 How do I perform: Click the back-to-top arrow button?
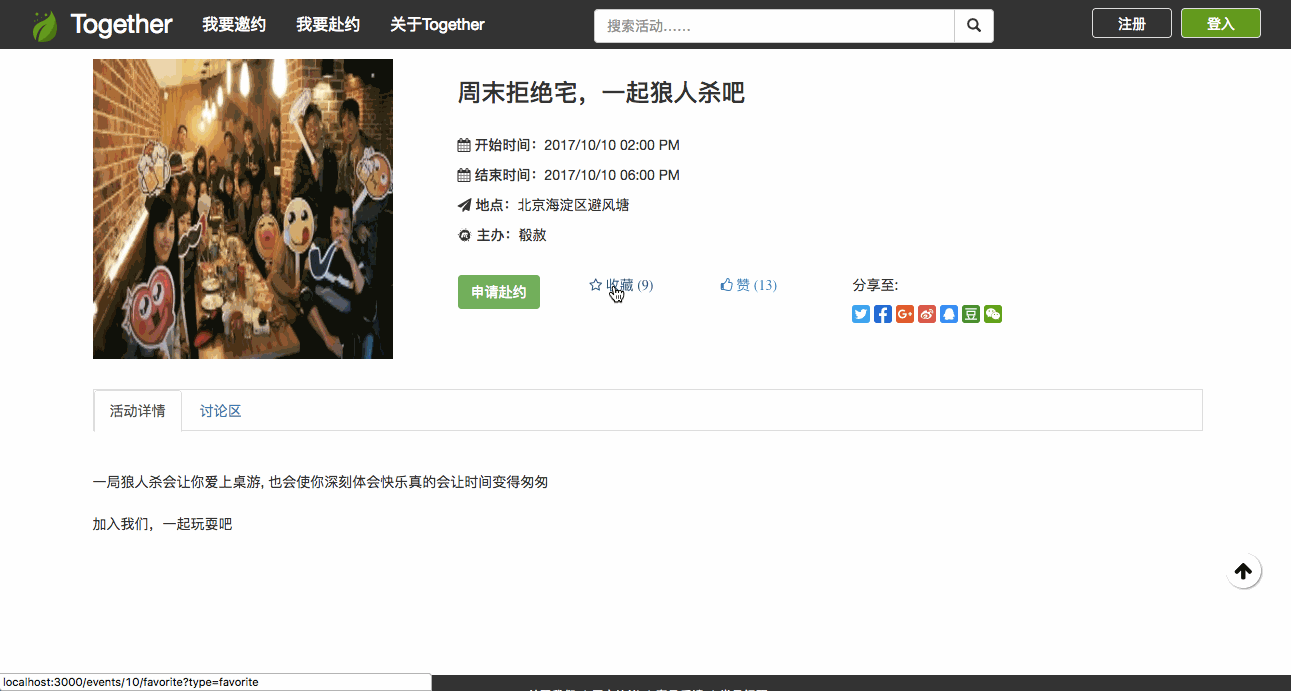pos(1243,571)
